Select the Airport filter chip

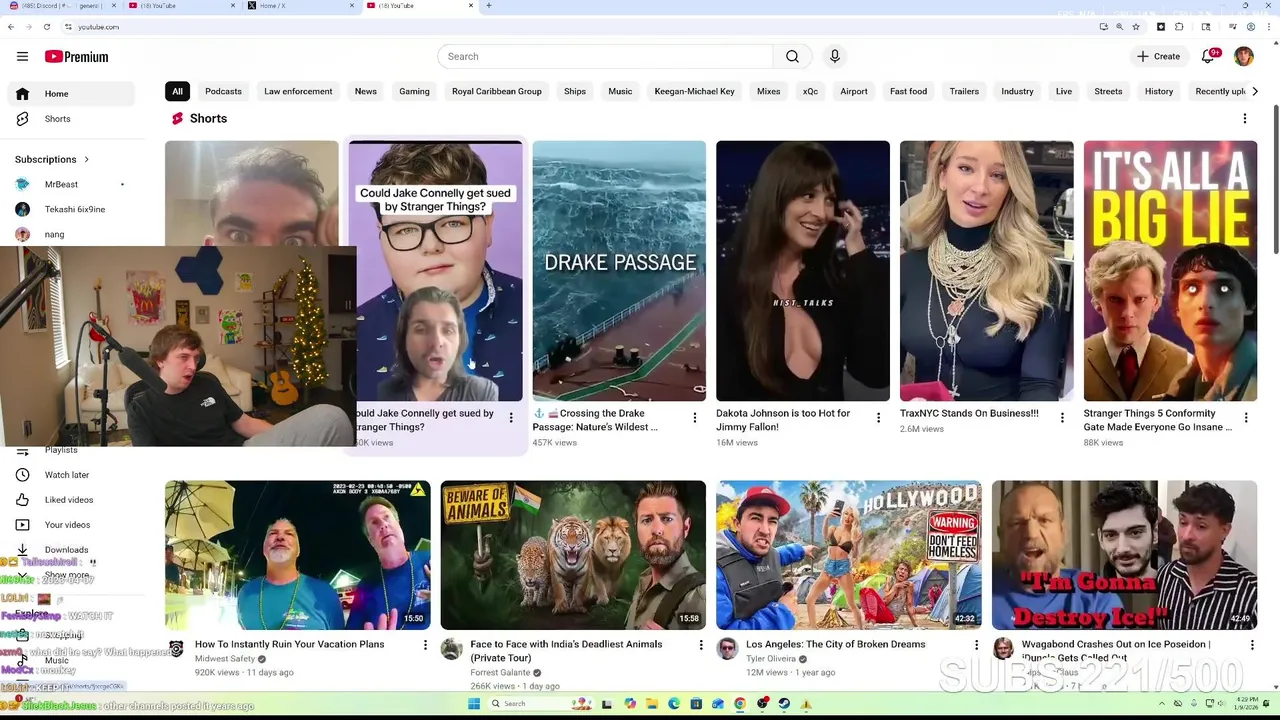click(x=854, y=92)
